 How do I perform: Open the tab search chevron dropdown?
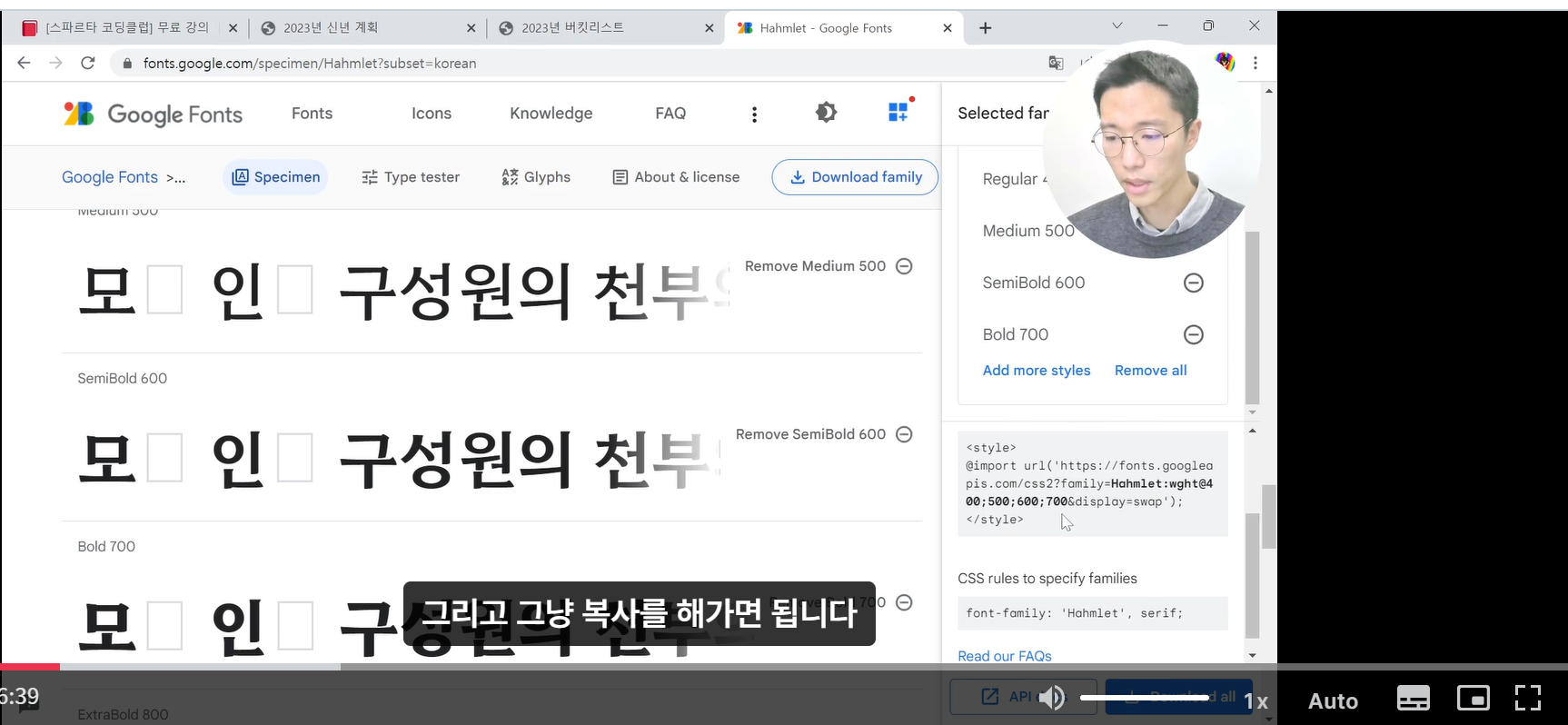[x=1117, y=26]
